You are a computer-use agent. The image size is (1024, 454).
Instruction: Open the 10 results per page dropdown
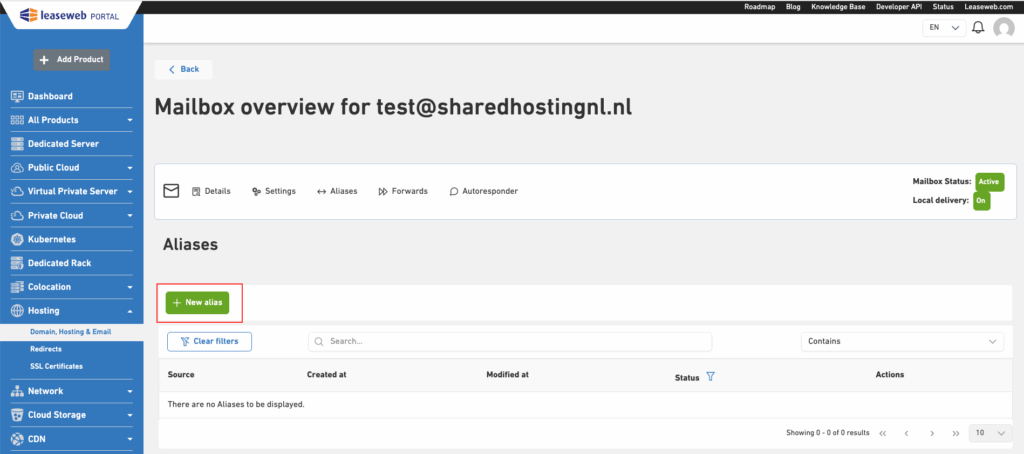tap(989, 433)
